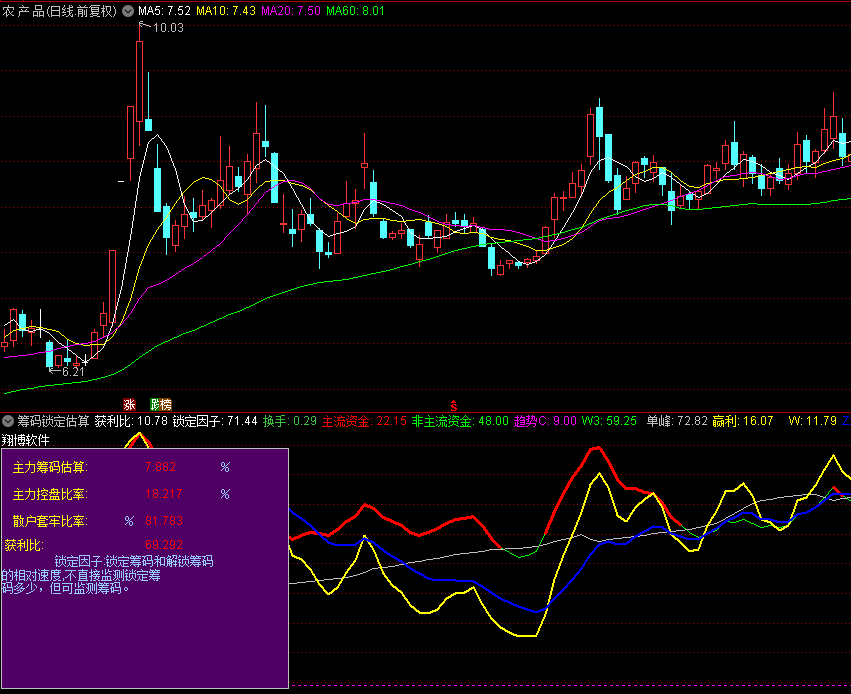Click the MA10: 7.43 label
Viewport: 851px width, 694px height.
point(226,11)
